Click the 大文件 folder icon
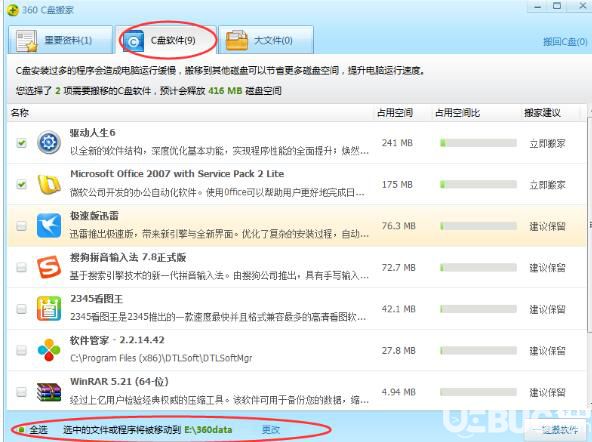Screen dimensions: 592x442 [x=236, y=41]
